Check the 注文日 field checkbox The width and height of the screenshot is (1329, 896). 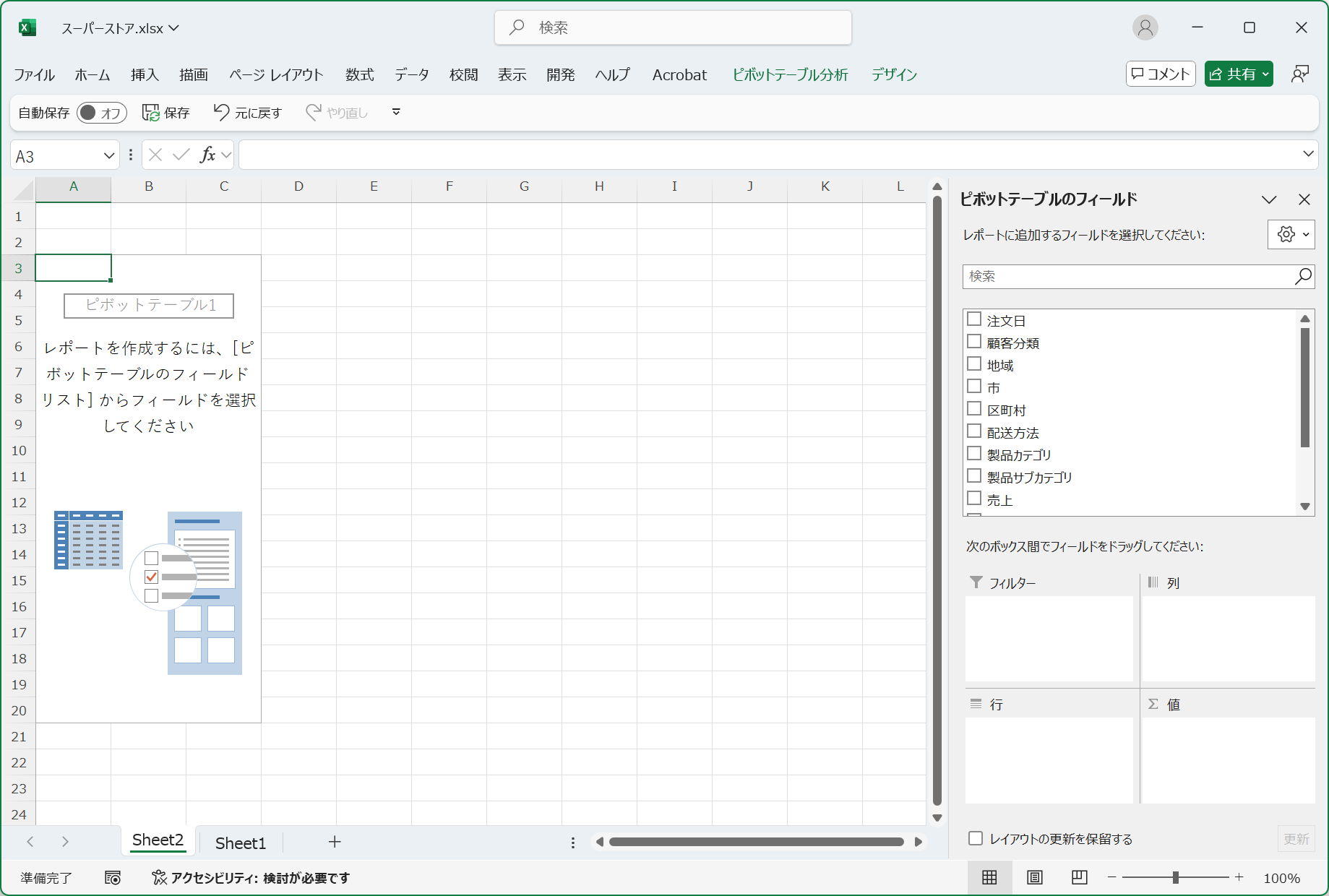pyautogui.click(x=974, y=319)
